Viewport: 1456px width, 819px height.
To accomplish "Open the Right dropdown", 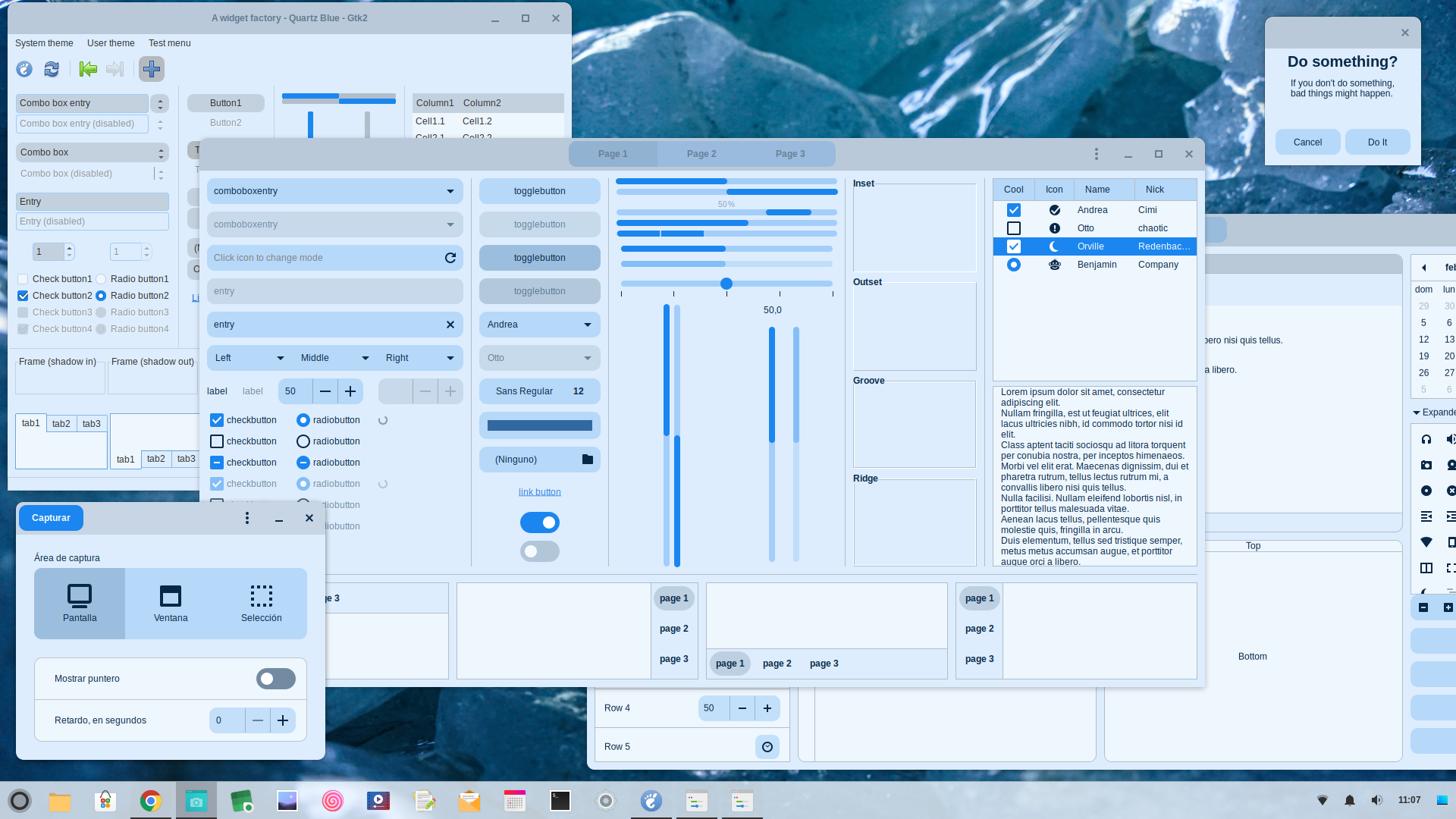I will click(420, 358).
